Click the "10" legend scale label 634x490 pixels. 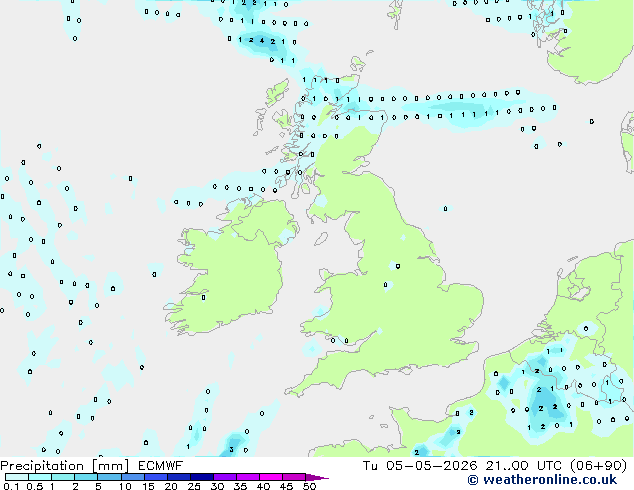[x=125, y=486]
